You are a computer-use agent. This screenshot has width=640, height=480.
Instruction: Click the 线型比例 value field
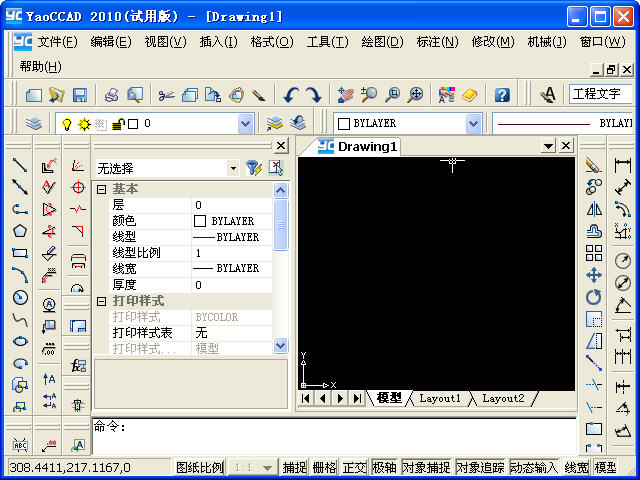(x=231, y=253)
